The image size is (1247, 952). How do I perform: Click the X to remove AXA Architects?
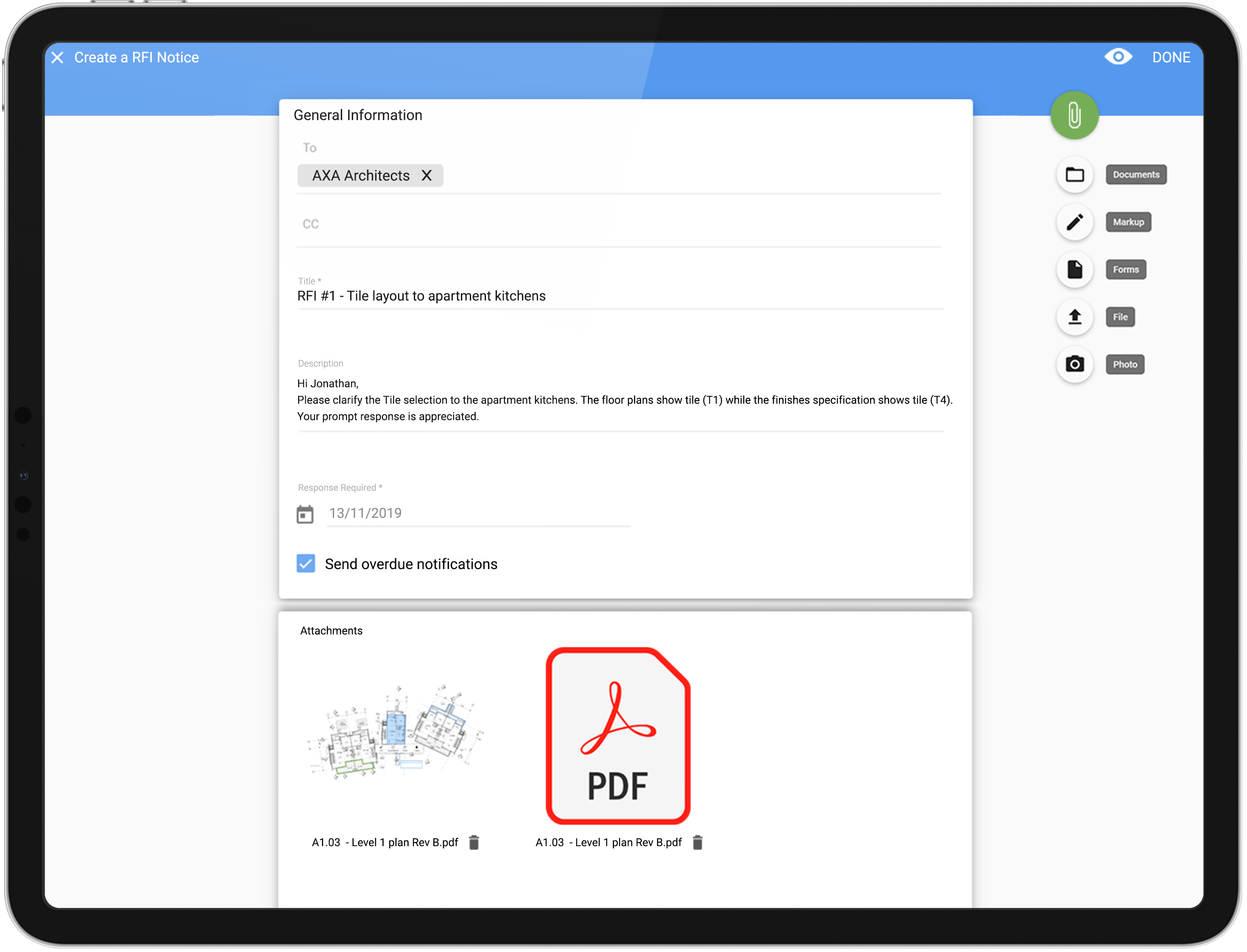click(x=428, y=175)
